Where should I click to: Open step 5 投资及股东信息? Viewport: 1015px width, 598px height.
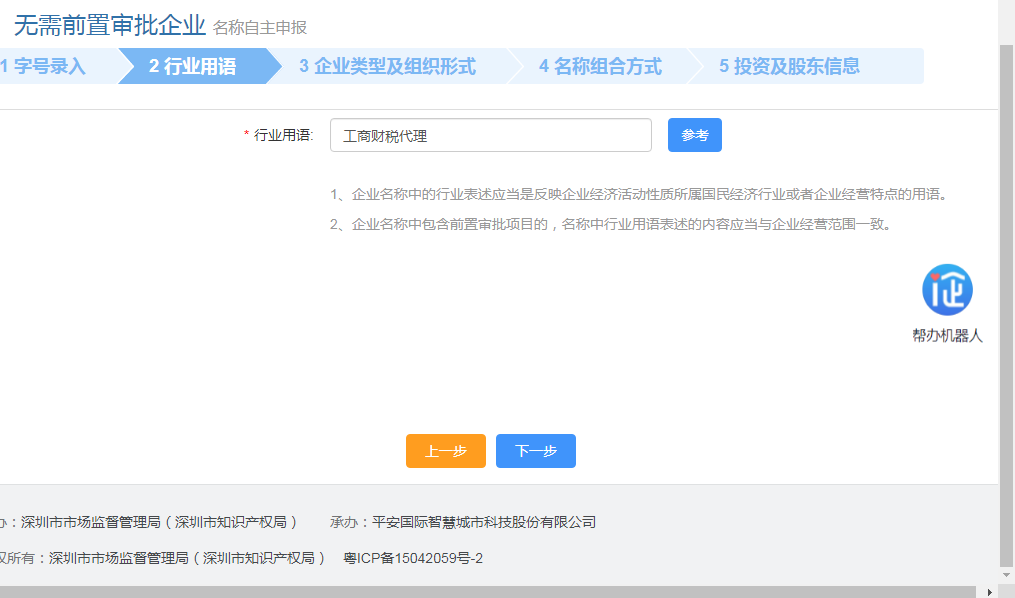pyautogui.click(x=789, y=67)
